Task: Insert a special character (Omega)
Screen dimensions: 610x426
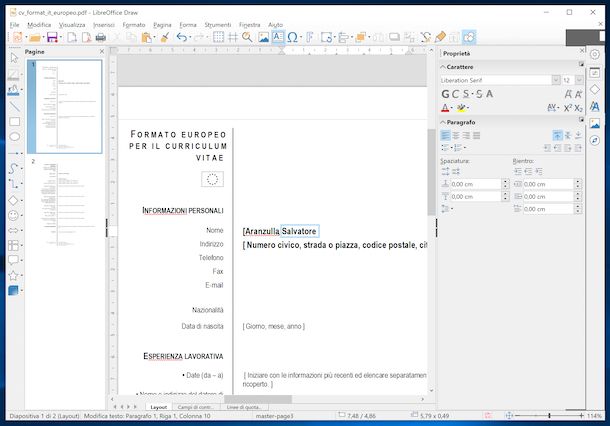Action: click(292, 37)
